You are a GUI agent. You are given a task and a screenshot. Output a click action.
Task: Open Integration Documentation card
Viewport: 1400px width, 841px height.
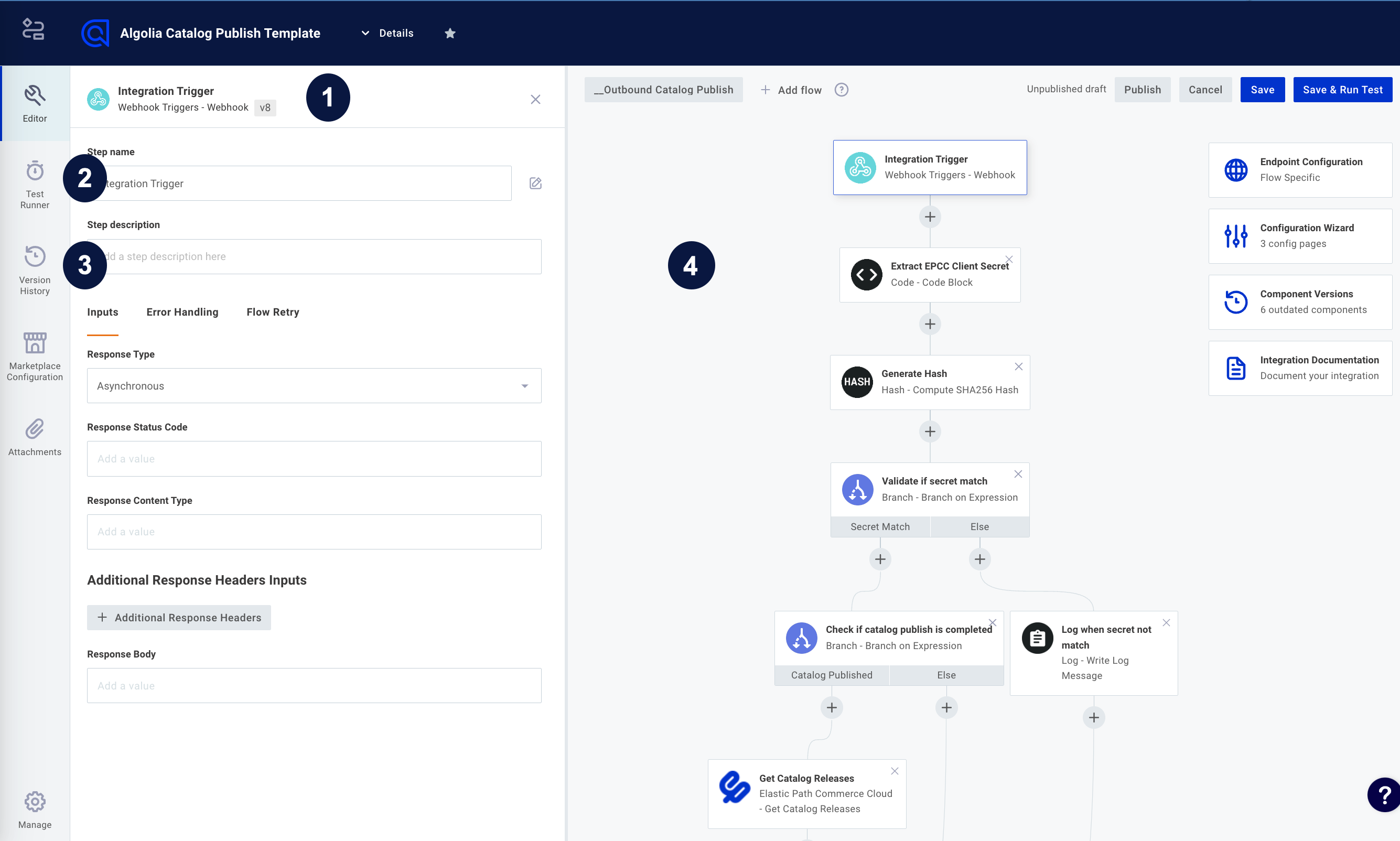1300,369
